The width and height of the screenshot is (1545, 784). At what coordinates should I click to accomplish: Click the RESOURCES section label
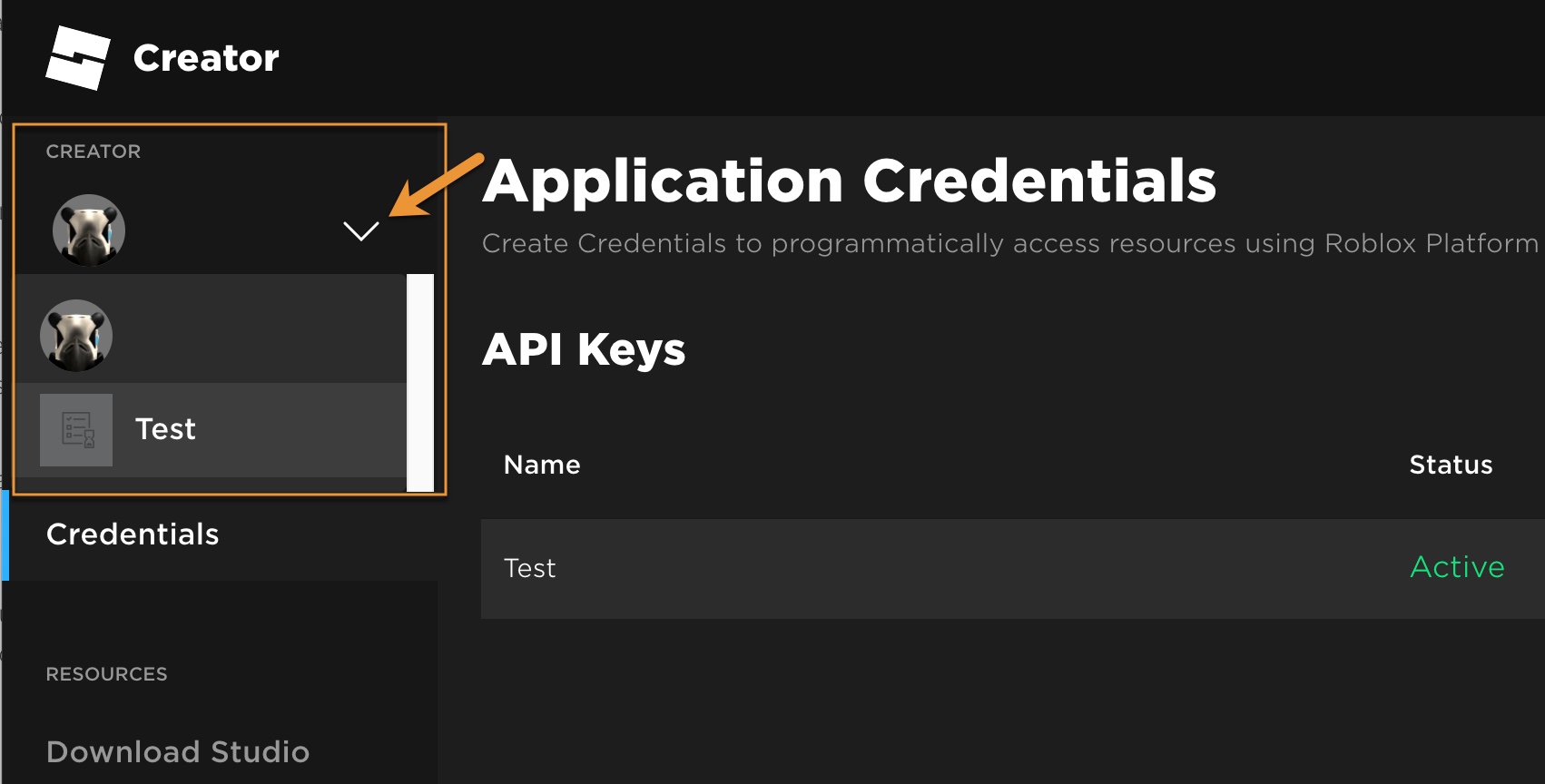(x=106, y=674)
